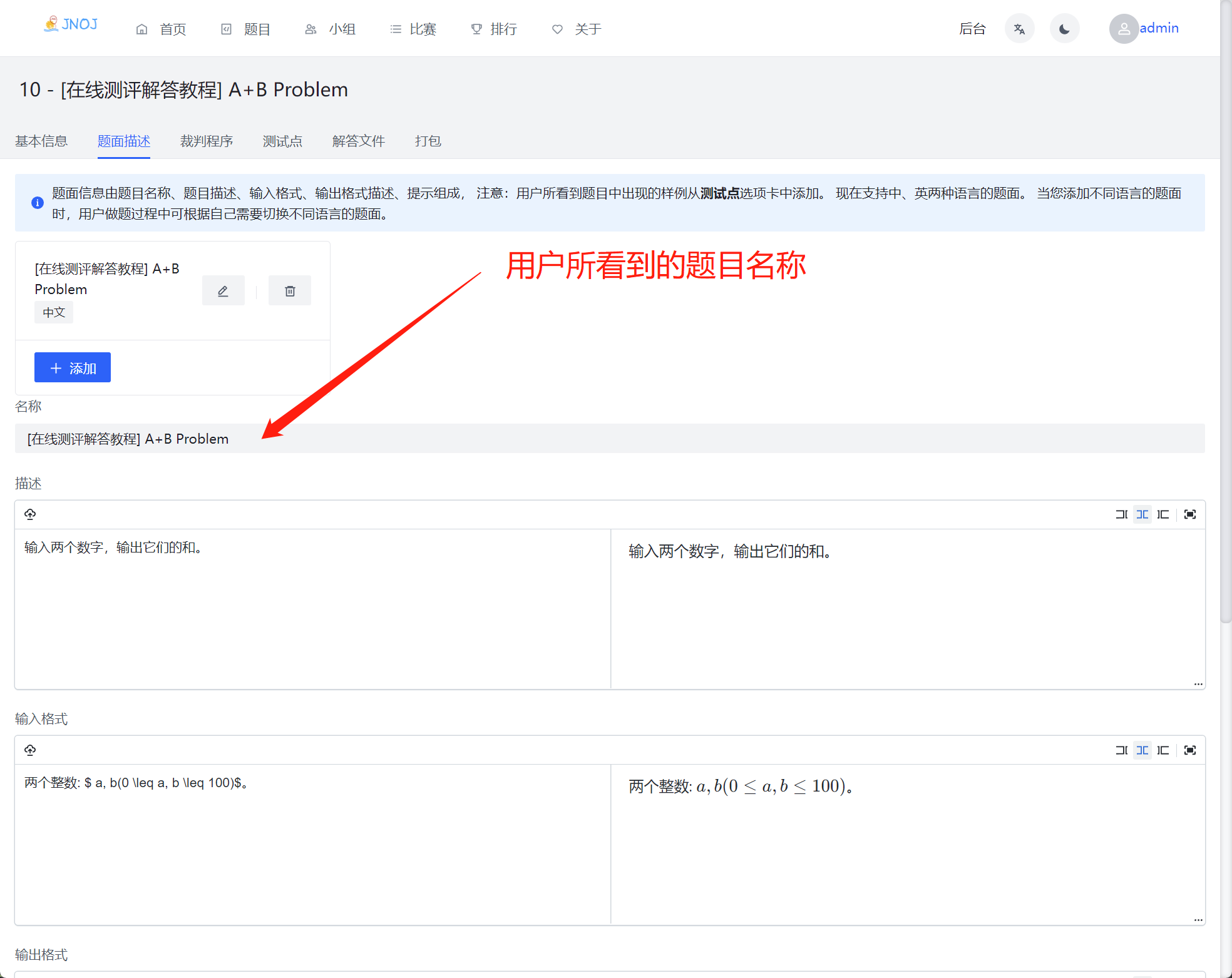The width and height of the screenshot is (1232, 978).
Task: Click upload icon in 描述 editor toolbar
Action: 30,514
